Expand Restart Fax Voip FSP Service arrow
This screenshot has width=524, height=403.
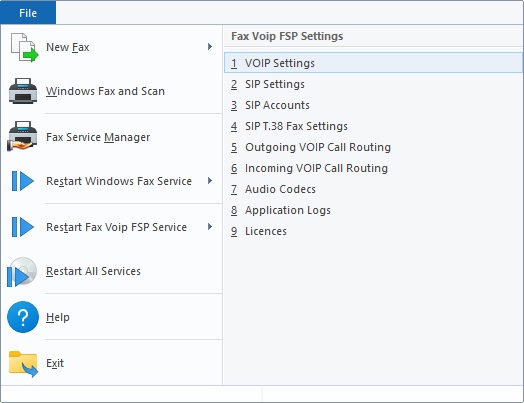tap(210, 227)
